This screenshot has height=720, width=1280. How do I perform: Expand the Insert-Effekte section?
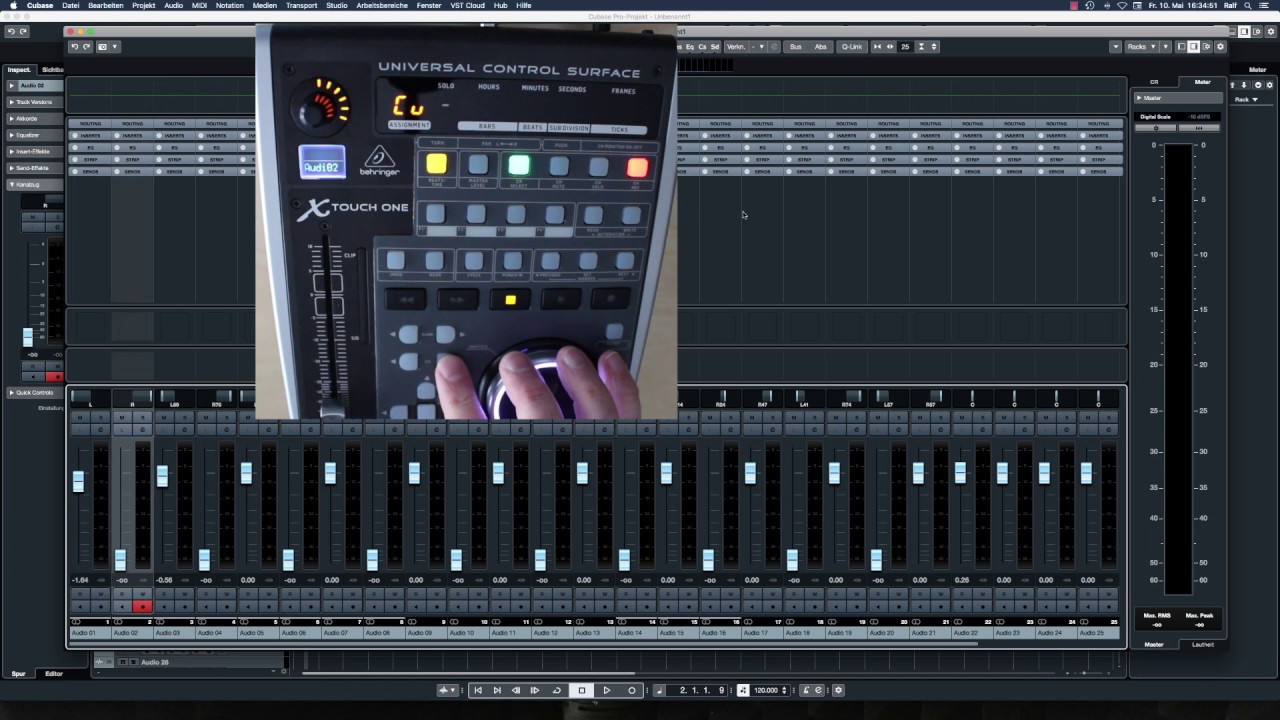35,151
